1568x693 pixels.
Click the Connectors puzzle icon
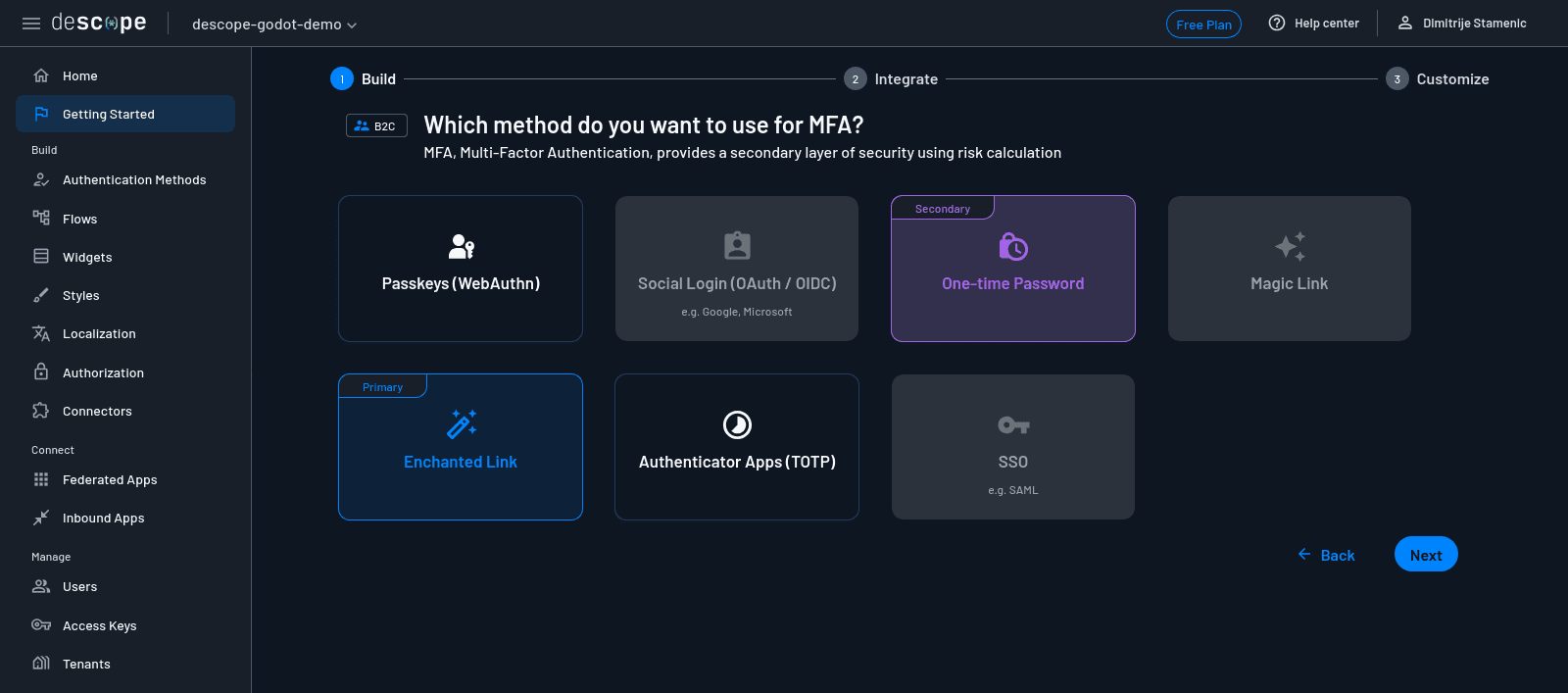coord(41,411)
